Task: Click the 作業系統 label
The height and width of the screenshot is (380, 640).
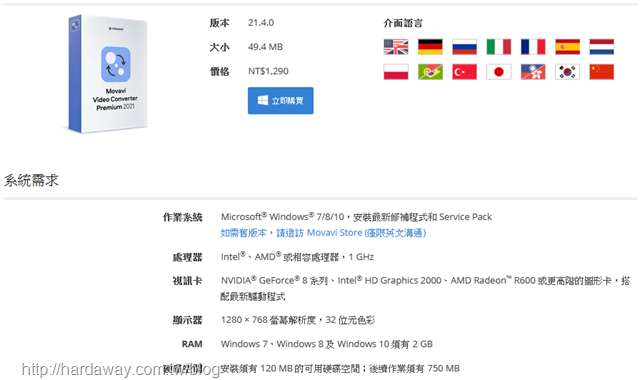Action: (182, 217)
